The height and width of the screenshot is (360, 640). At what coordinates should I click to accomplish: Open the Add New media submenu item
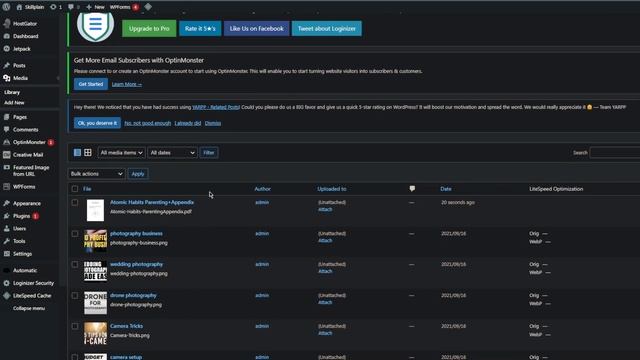click(x=14, y=102)
